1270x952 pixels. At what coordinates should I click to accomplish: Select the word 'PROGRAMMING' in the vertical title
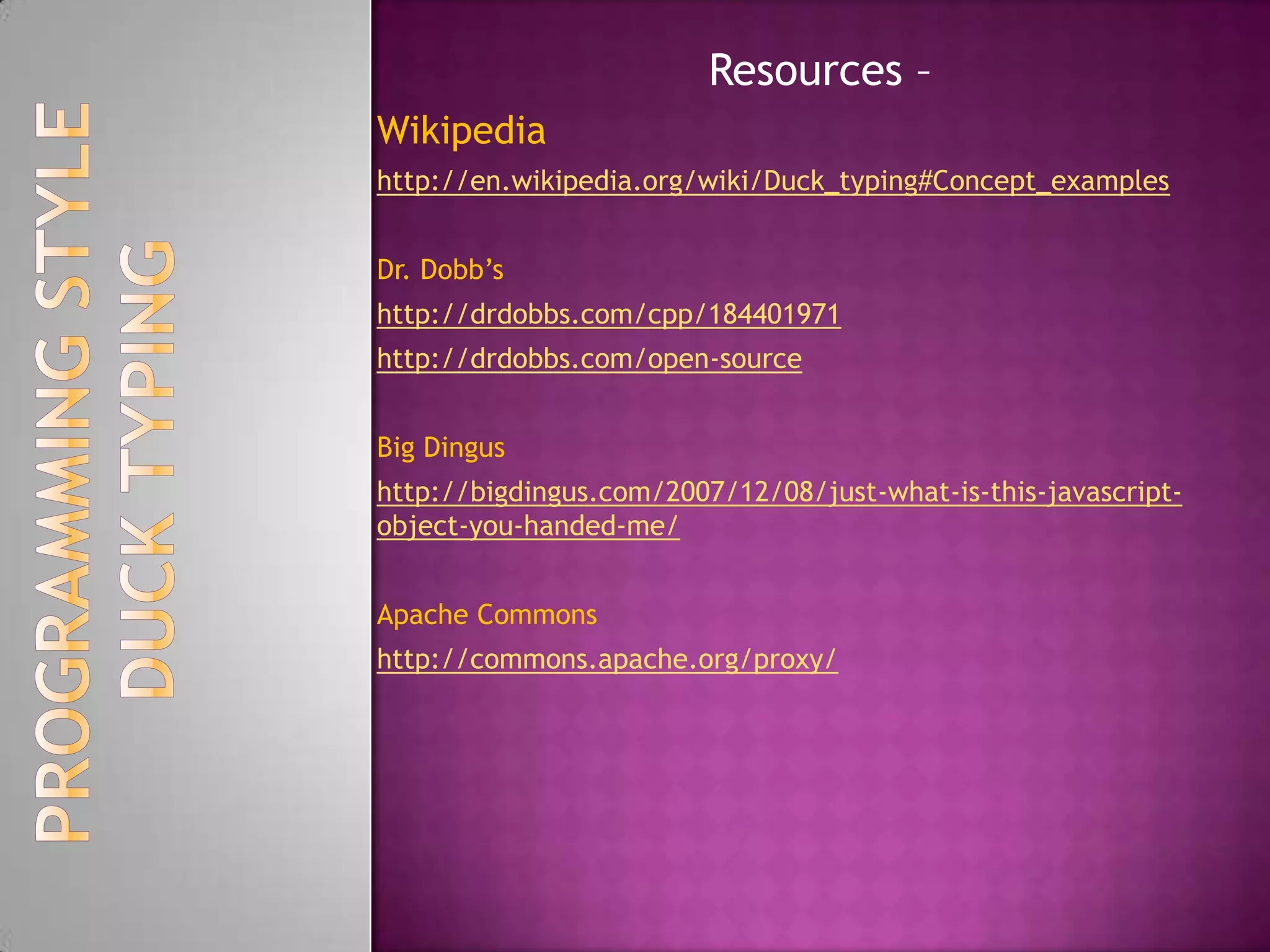[63, 589]
